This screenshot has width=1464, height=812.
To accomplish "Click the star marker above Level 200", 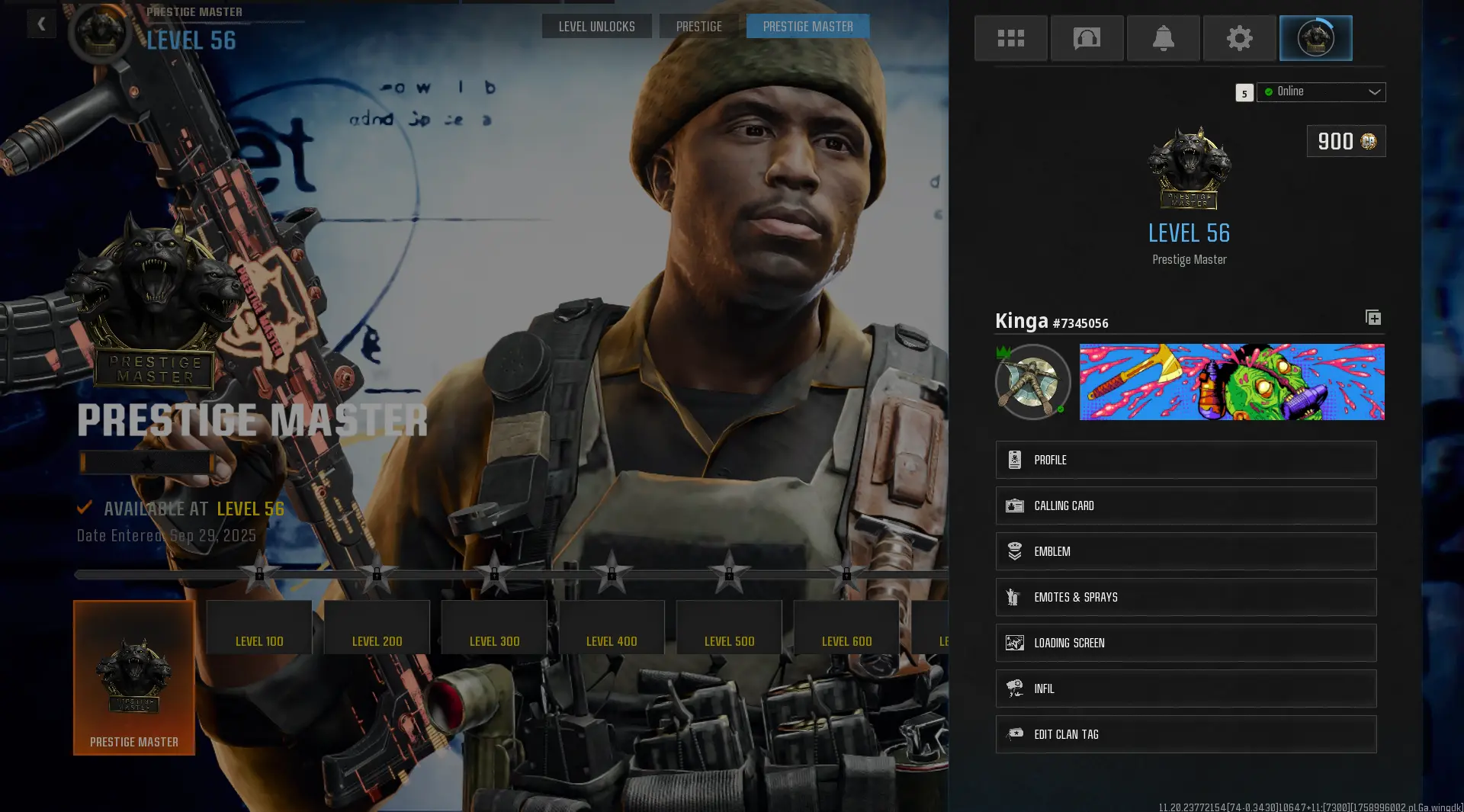I will tap(377, 573).
